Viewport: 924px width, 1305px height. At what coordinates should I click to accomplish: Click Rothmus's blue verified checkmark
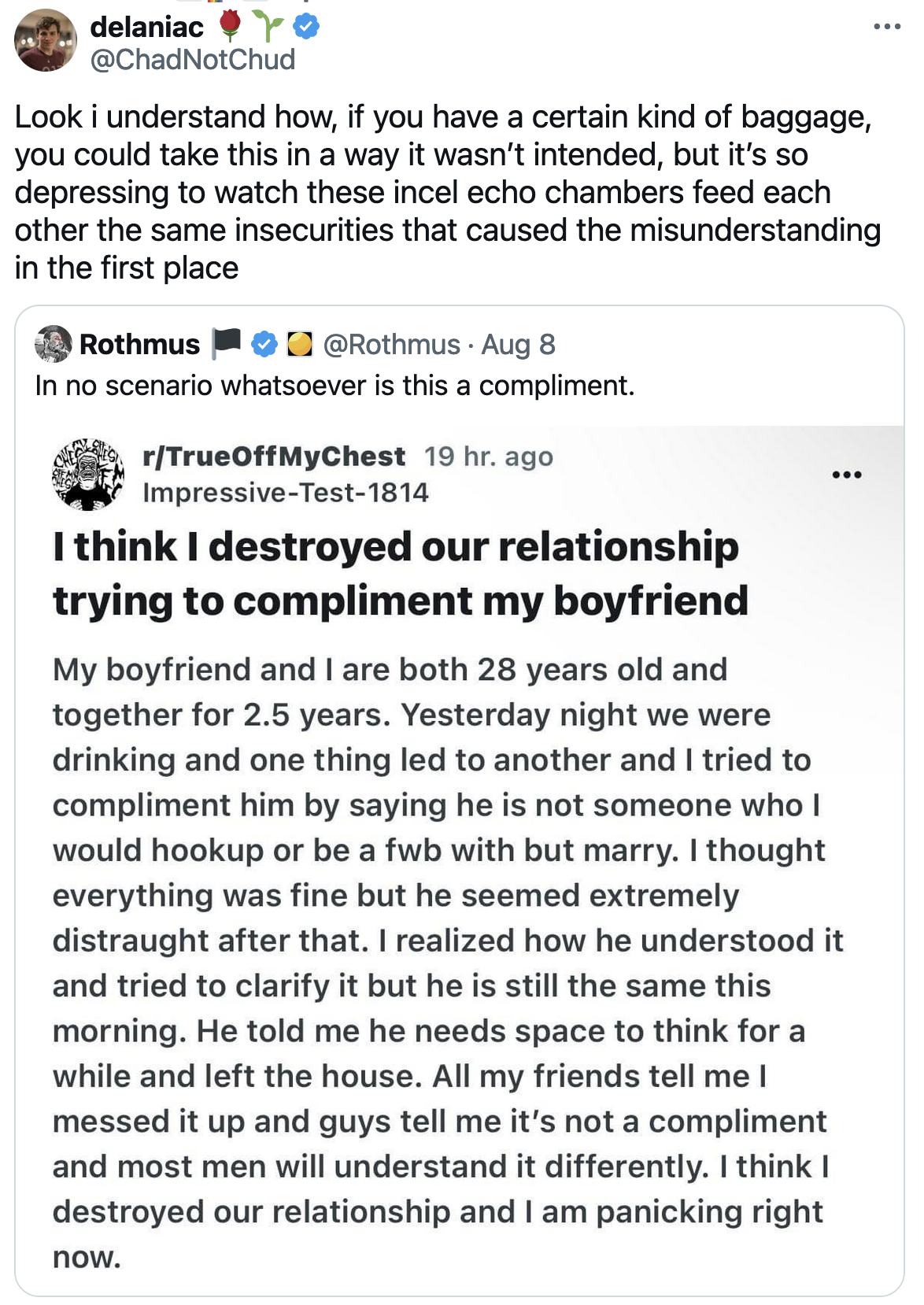[x=264, y=344]
